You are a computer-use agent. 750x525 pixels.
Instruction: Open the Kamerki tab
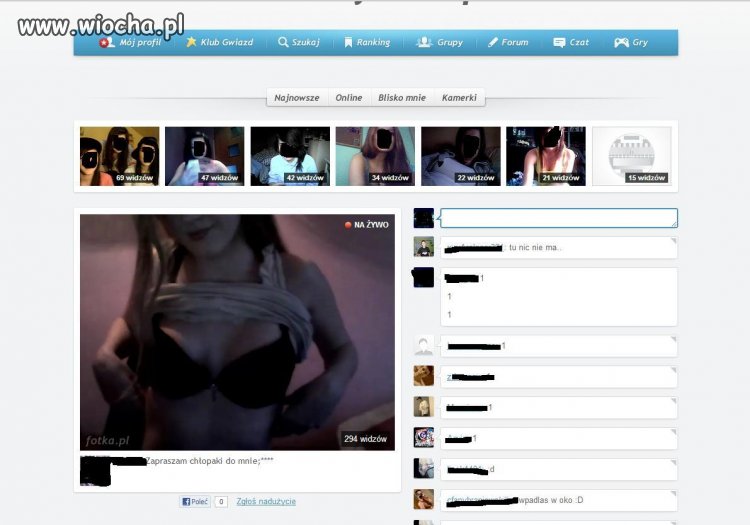pyautogui.click(x=459, y=98)
